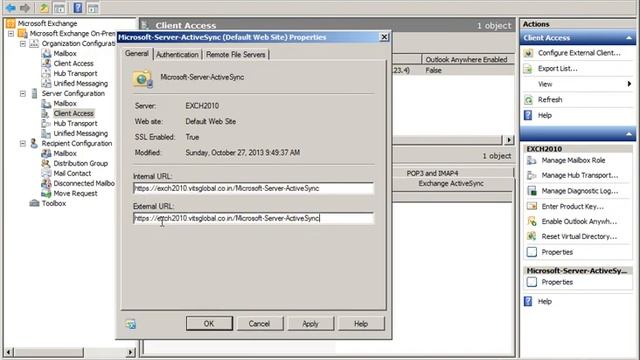Select Microsoft Exchange root node
Screen dimensions: 640x360
click(x=47, y=23)
